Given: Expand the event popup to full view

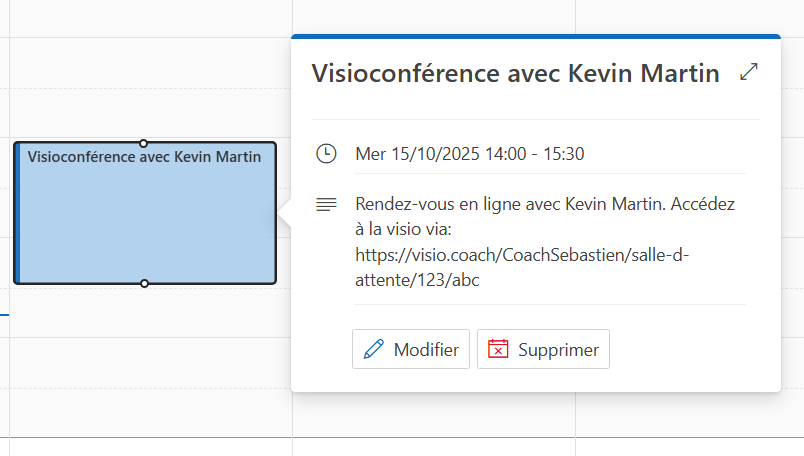Looking at the screenshot, I should pyautogui.click(x=748, y=73).
